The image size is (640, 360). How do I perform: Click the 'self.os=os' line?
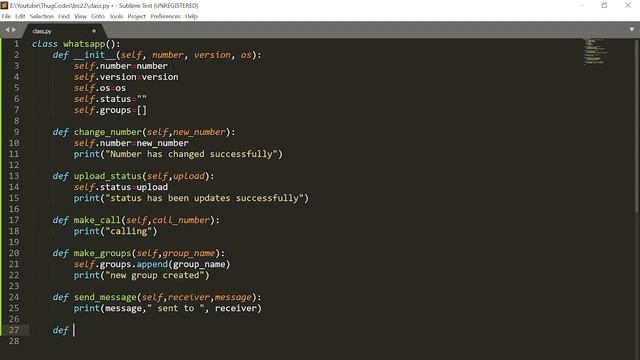tap(100, 88)
